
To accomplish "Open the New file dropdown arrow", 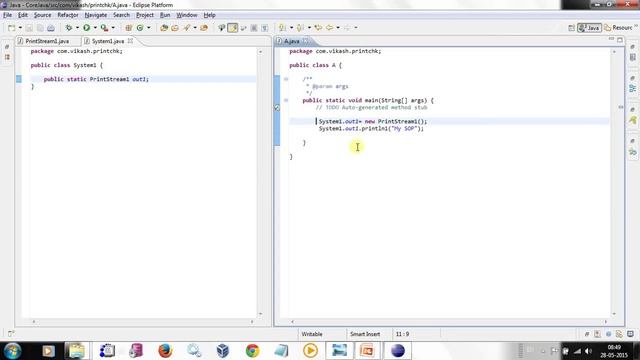I will 20,28.
